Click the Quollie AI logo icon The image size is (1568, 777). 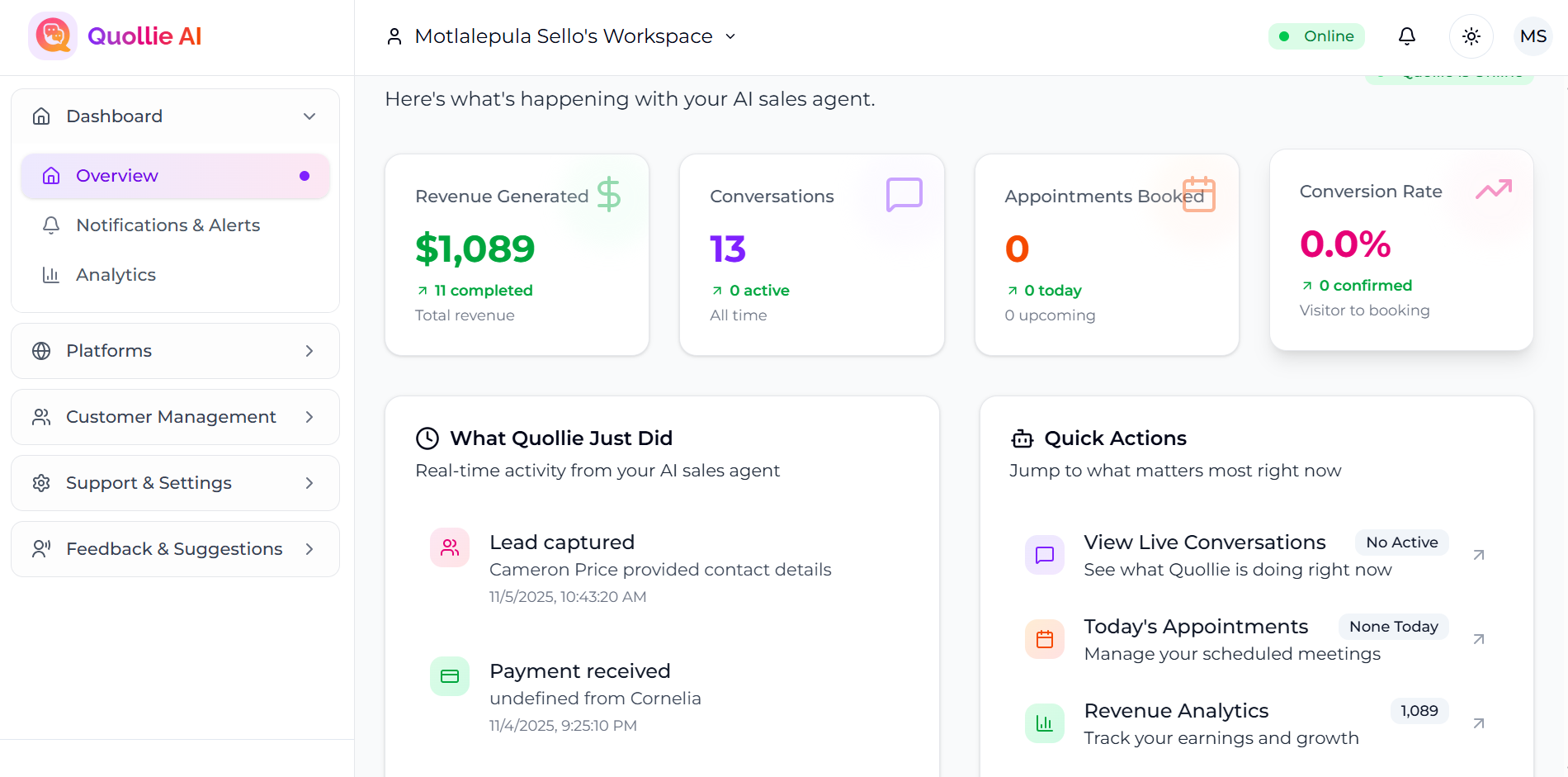click(x=53, y=36)
